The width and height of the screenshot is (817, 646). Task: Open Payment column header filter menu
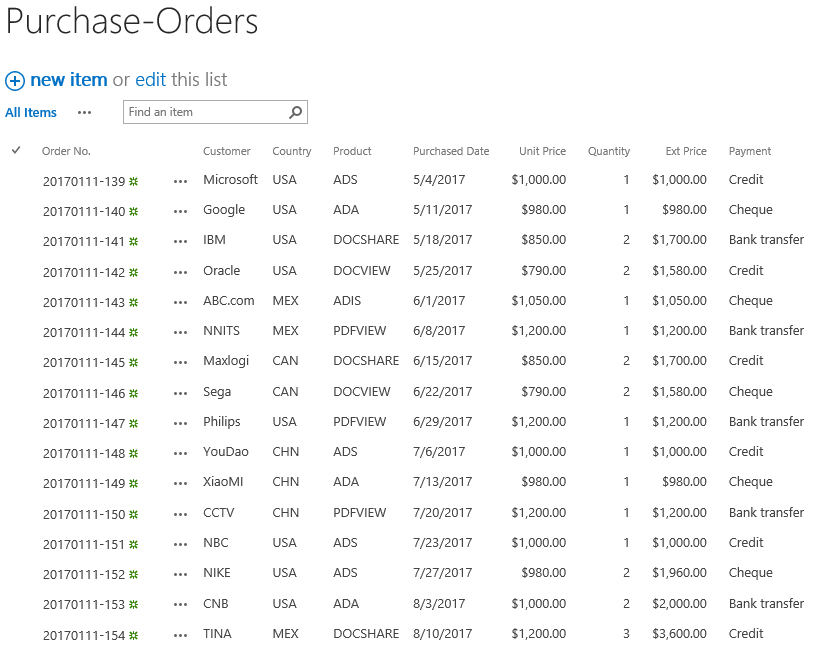point(749,151)
